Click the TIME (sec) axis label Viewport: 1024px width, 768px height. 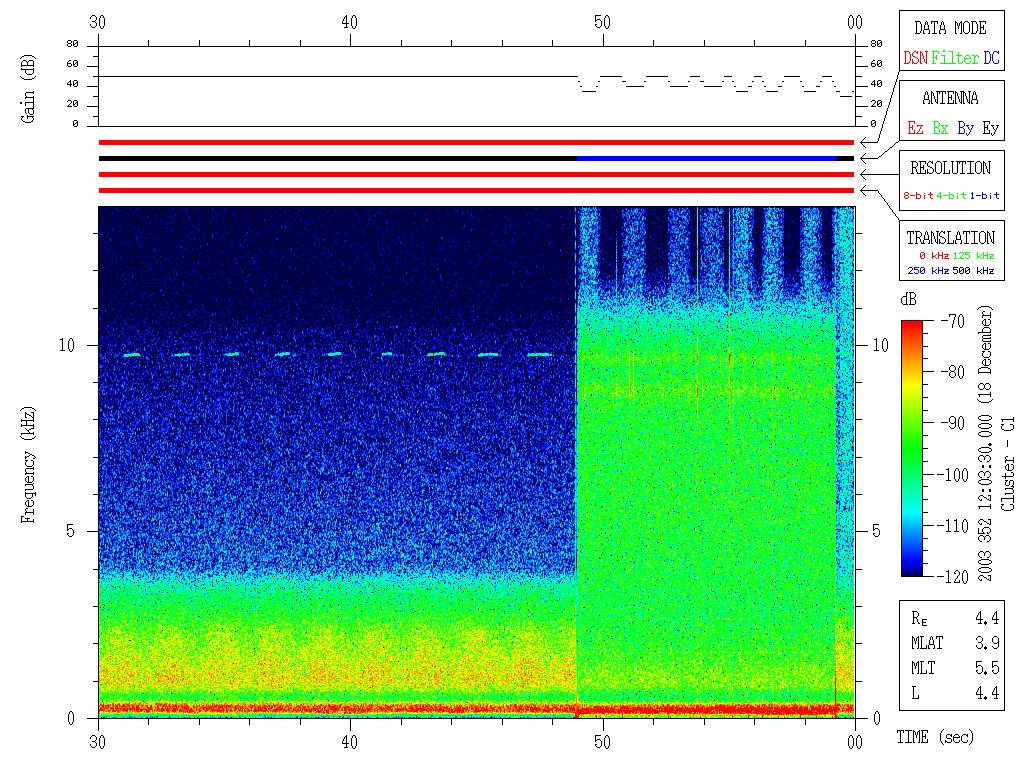point(934,738)
